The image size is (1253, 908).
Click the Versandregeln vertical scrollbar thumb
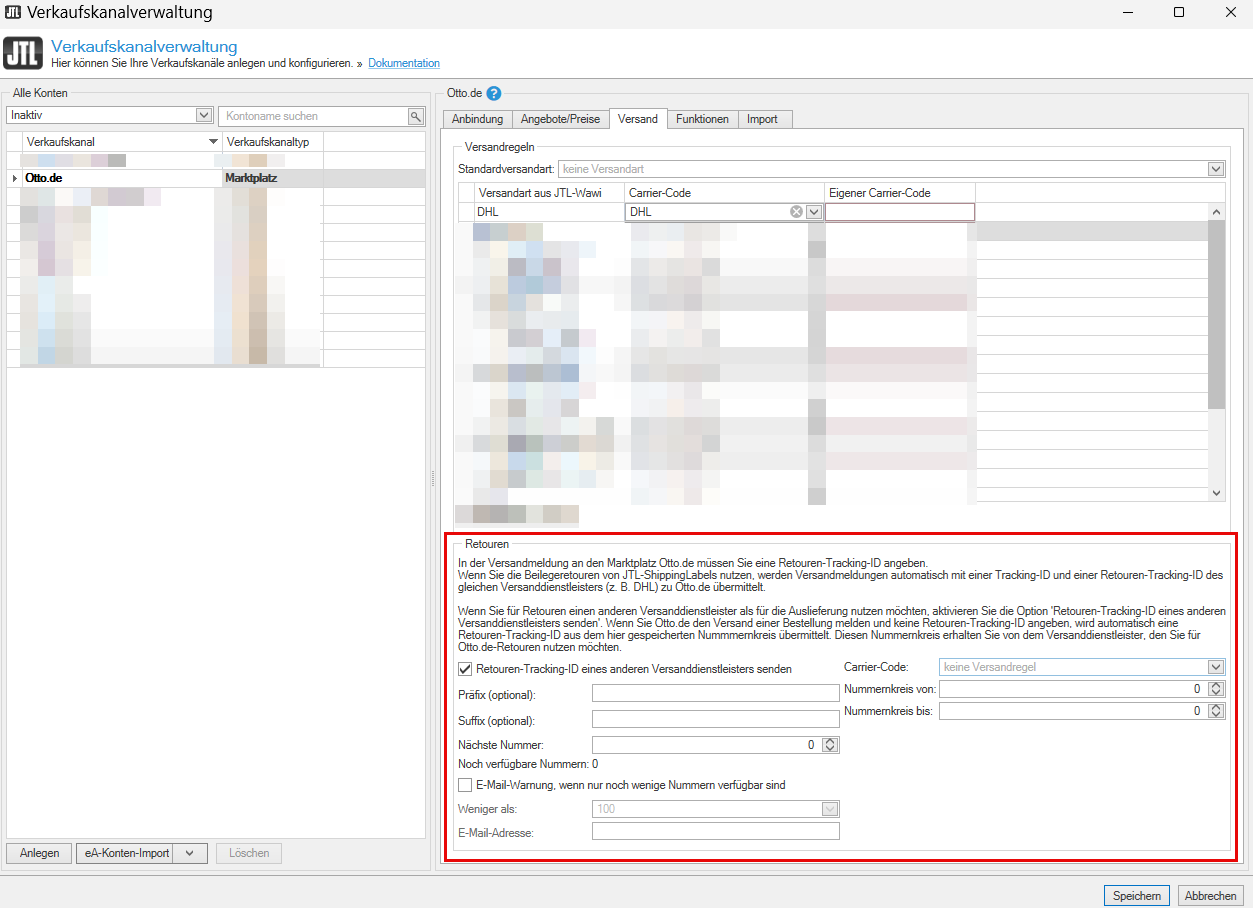[x=1217, y=314]
